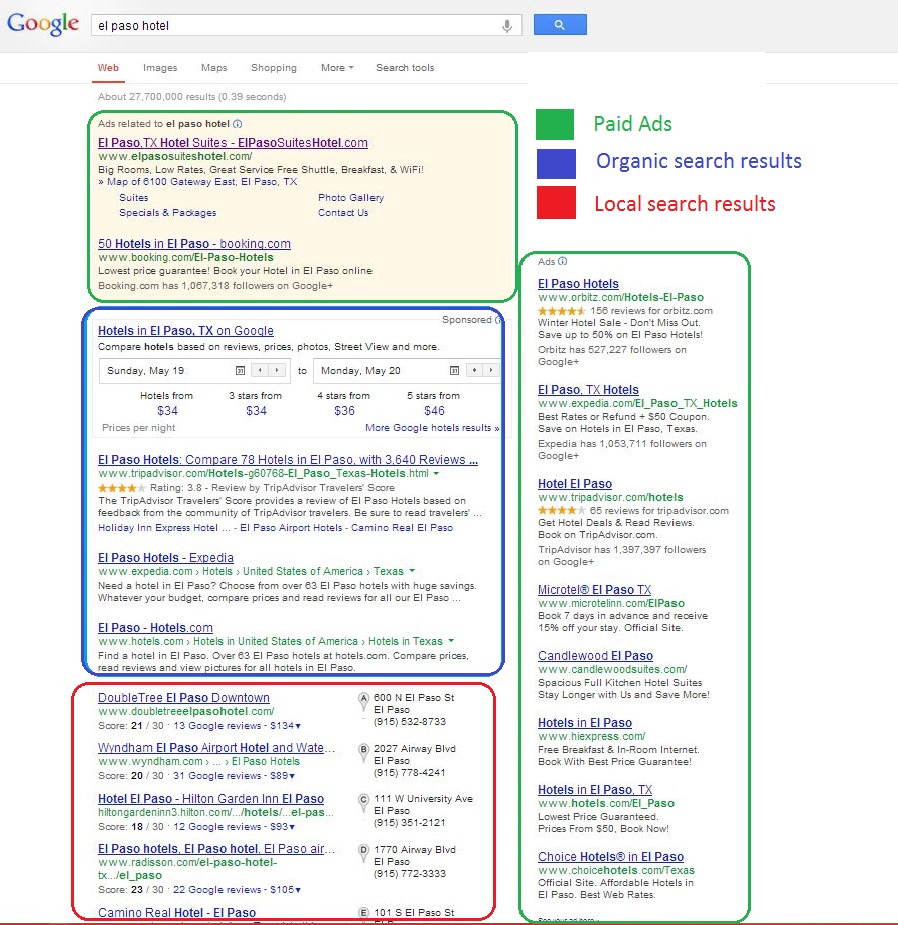This screenshot has width=898, height=925.
Task: Select the Web tab
Action: pyautogui.click(x=108, y=68)
